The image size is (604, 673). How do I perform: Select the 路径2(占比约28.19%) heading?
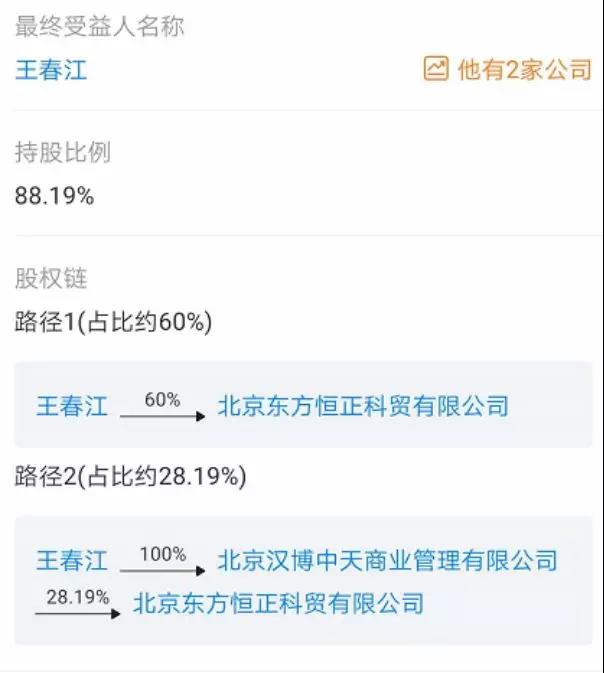click(x=130, y=476)
